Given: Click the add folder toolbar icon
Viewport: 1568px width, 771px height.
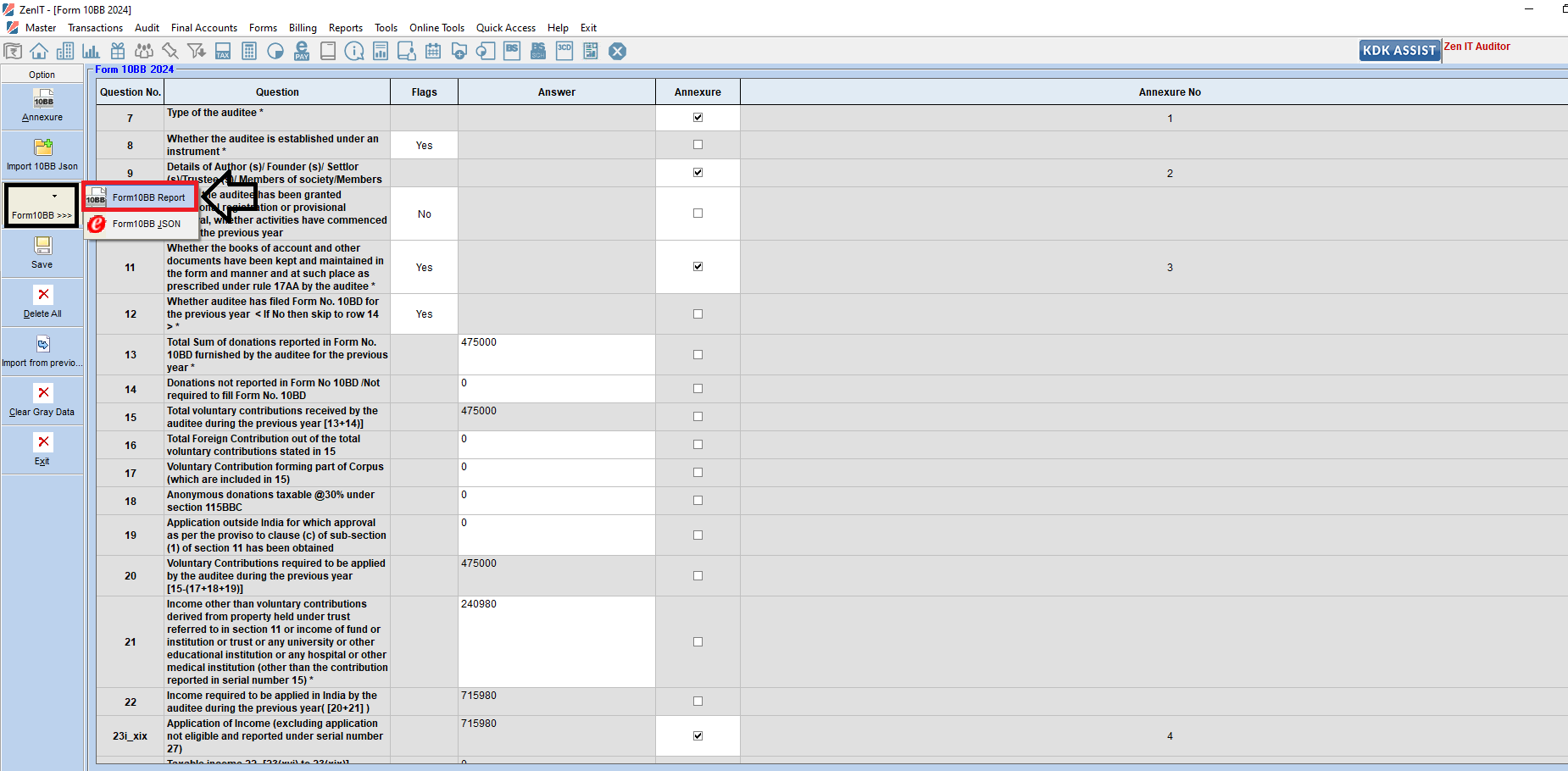Looking at the screenshot, I should [459, 52].
